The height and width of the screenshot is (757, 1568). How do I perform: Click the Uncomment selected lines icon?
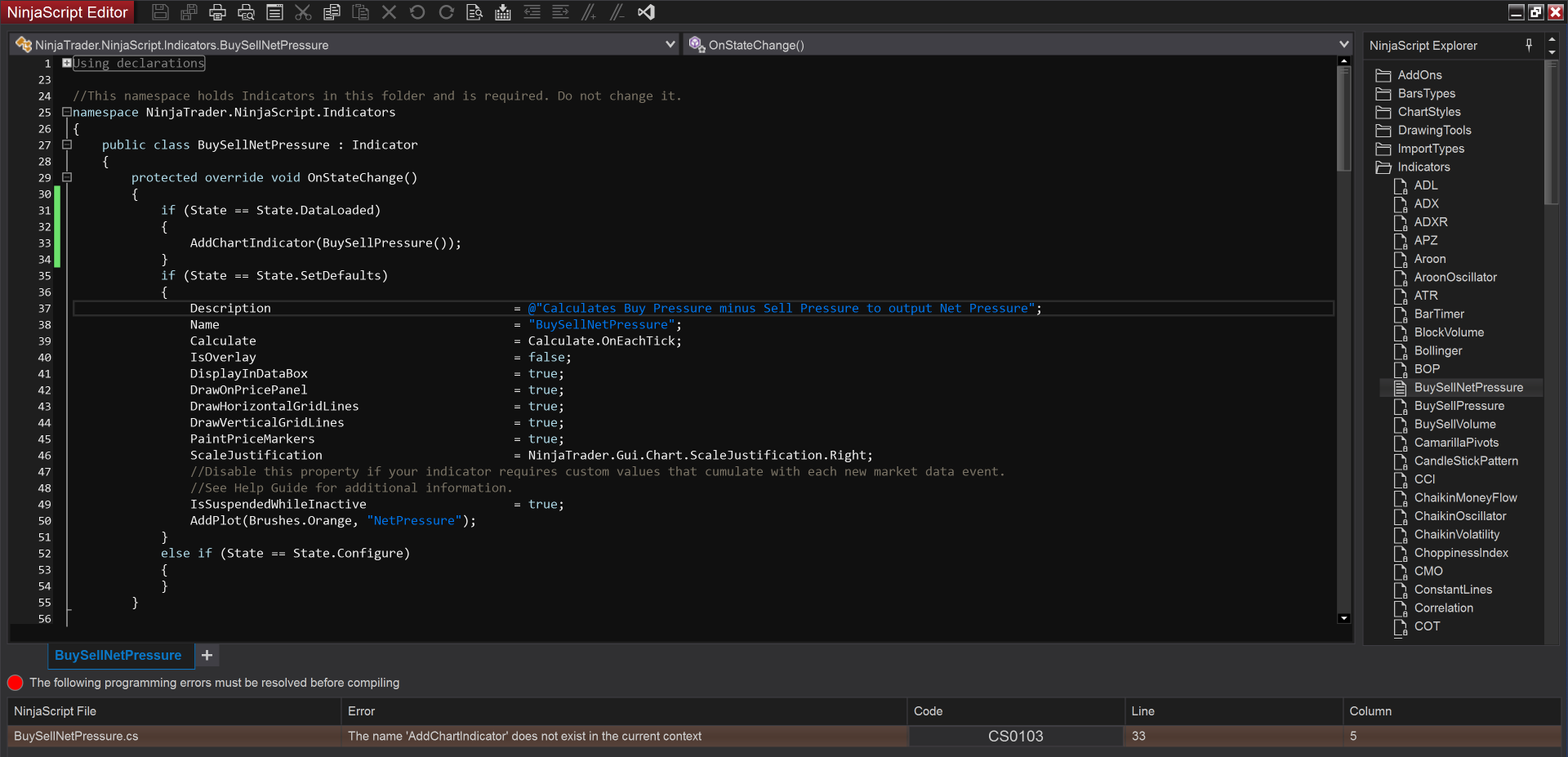point(617,12)
